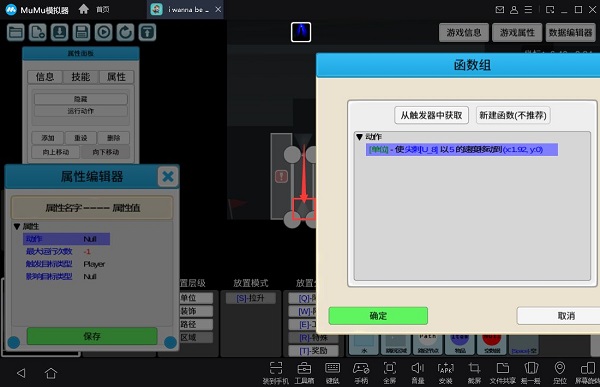
Task: Click 删除 button in 属性面板
Action: click(x=113, y=138)
